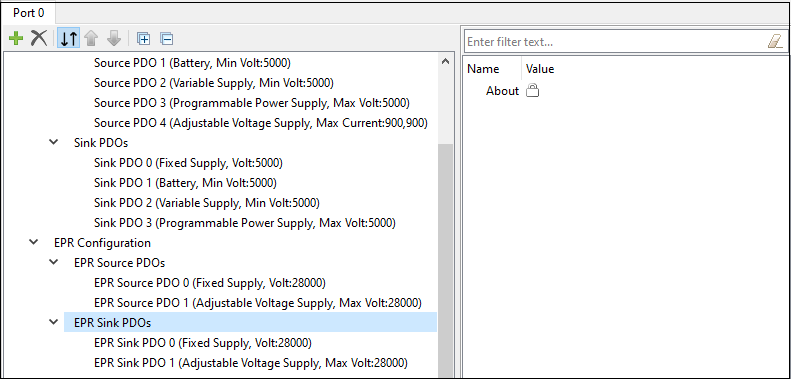Select EPR Source PDO 1 Adjustable Voltage
The image size is (791, 379).
(258, 303)
